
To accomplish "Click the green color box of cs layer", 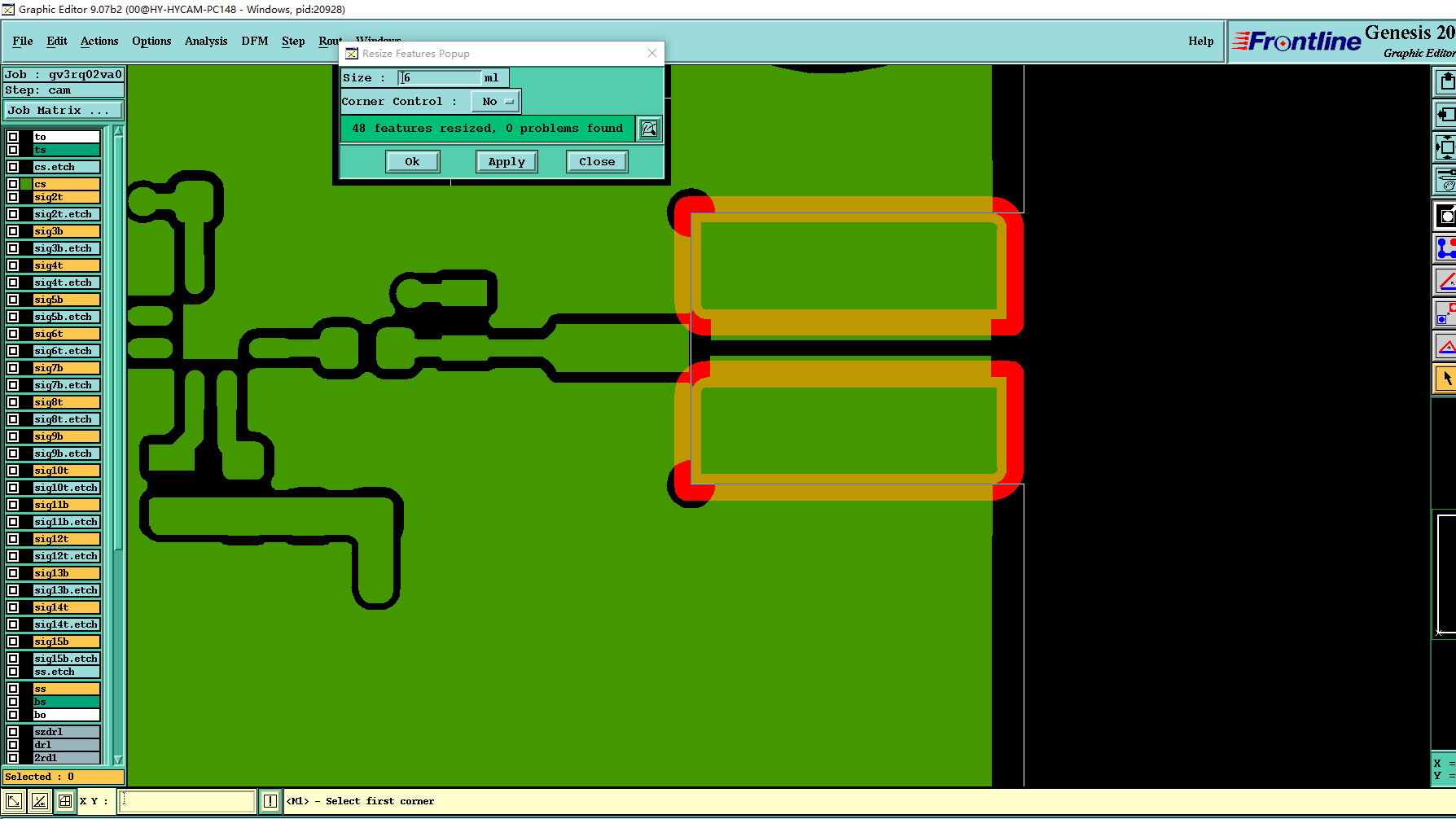I will 26,184.
